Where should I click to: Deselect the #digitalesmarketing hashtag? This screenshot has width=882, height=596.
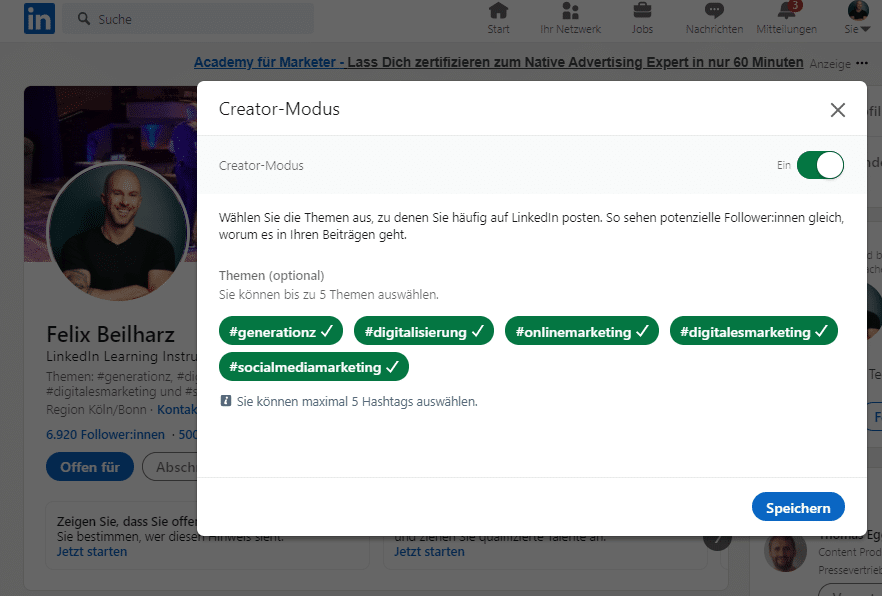[754, 331]
